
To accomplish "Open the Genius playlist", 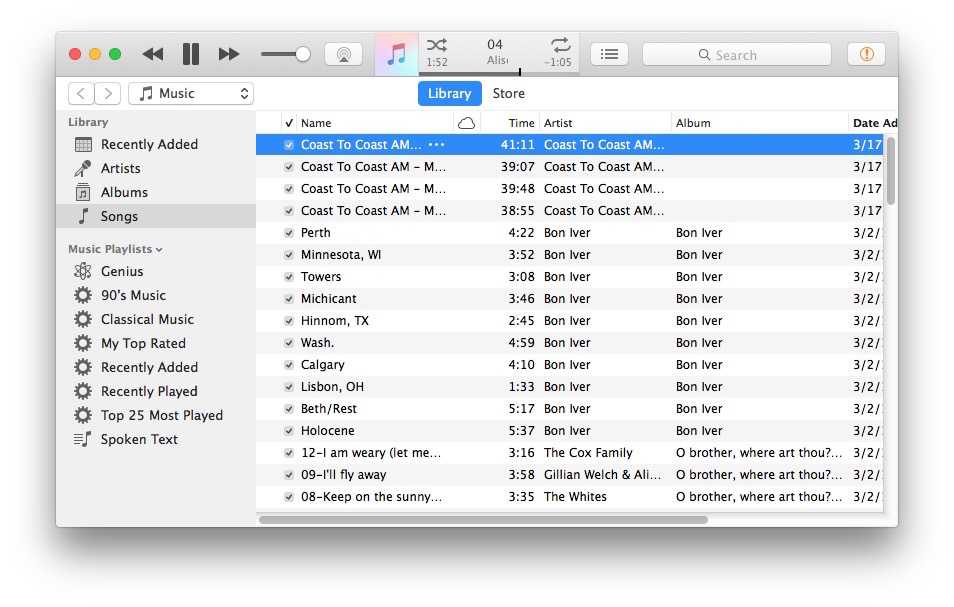I will coord(155,271).
